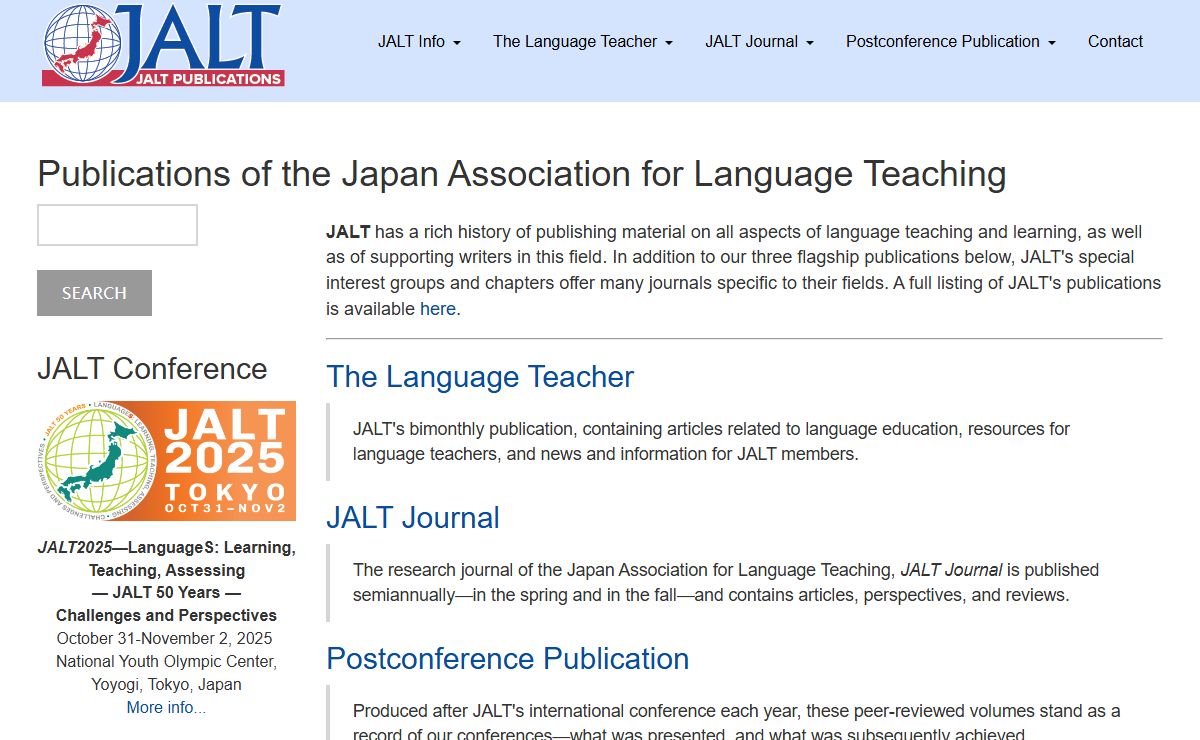This screenshot has height=740, width=1200.
Task: Open the JALT 2025 Tokyo conference banner
Action: point(166,461)
